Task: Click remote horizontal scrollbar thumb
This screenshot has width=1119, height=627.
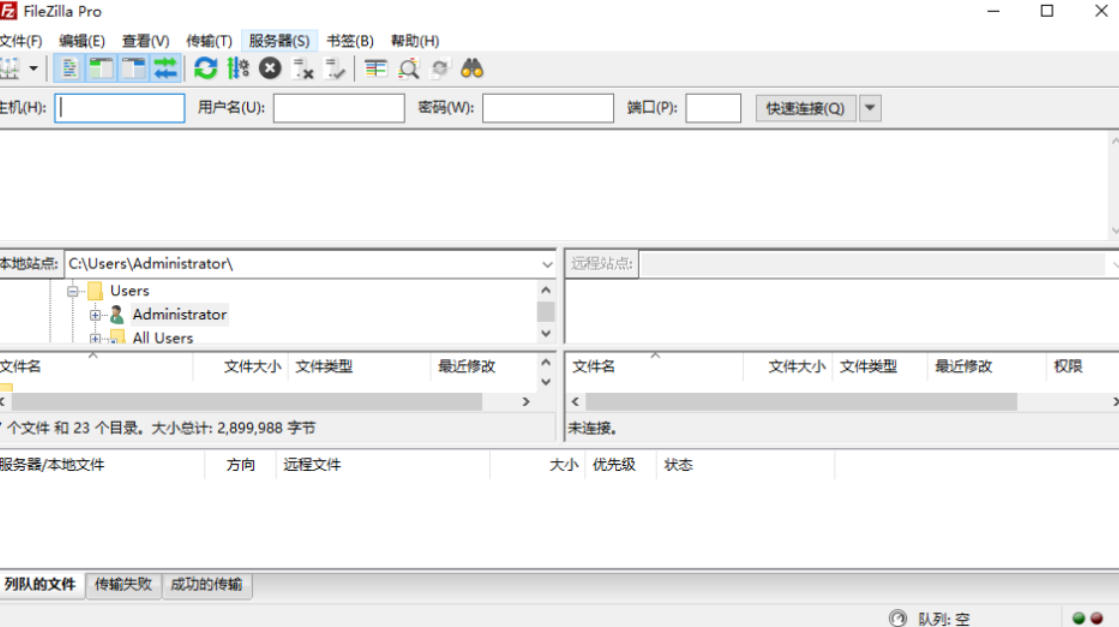Action: pyautogui.click(x=801, y=402)
